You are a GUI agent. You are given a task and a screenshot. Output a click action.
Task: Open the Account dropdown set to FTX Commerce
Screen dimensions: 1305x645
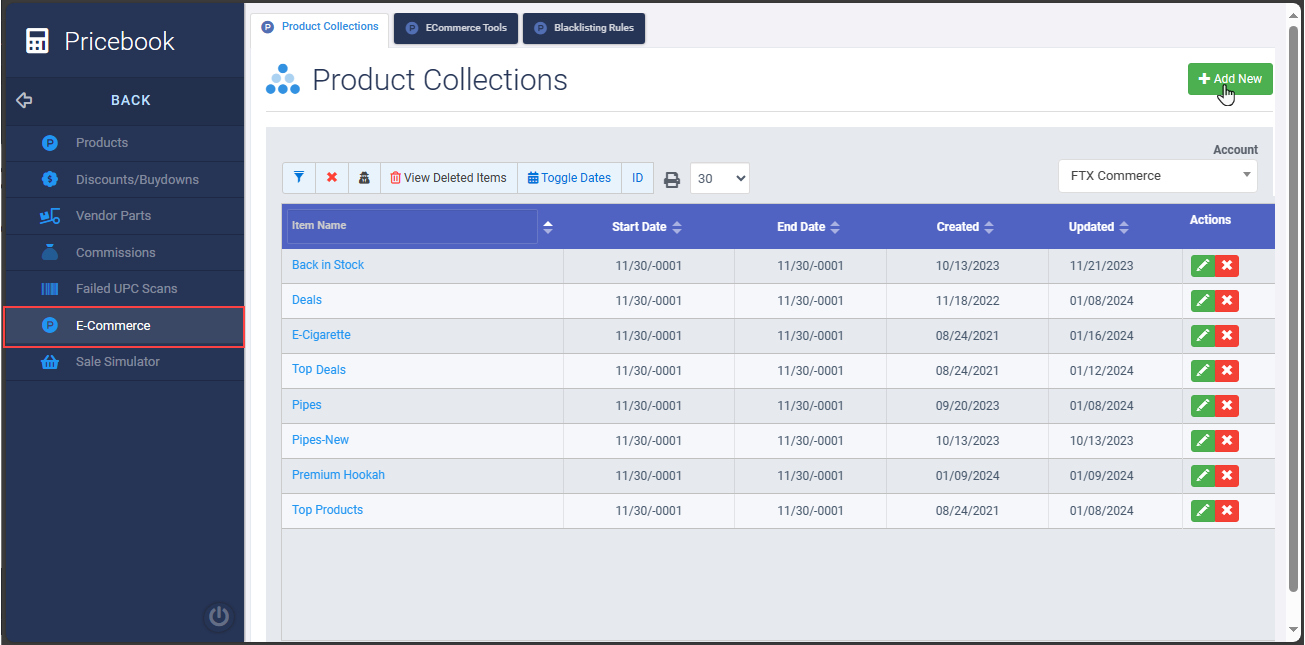pos(1158,176)
